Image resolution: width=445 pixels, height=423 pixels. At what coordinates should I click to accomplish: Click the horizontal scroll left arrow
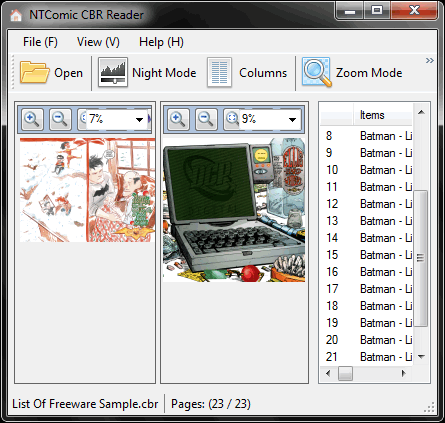coord(328,373)
